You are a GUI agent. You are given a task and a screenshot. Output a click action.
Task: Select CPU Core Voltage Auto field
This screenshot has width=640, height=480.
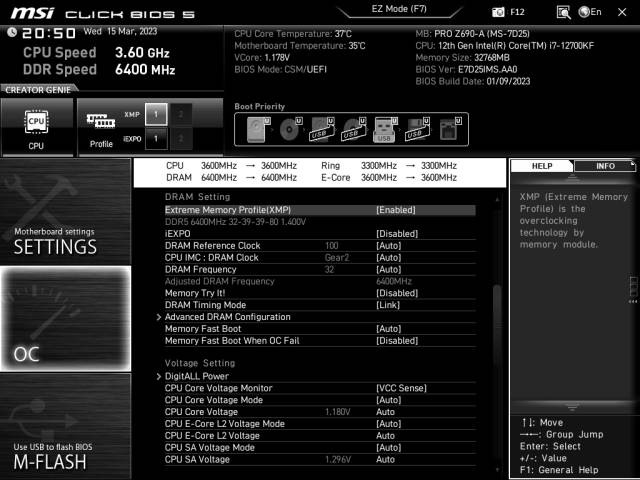click(385, 411)
